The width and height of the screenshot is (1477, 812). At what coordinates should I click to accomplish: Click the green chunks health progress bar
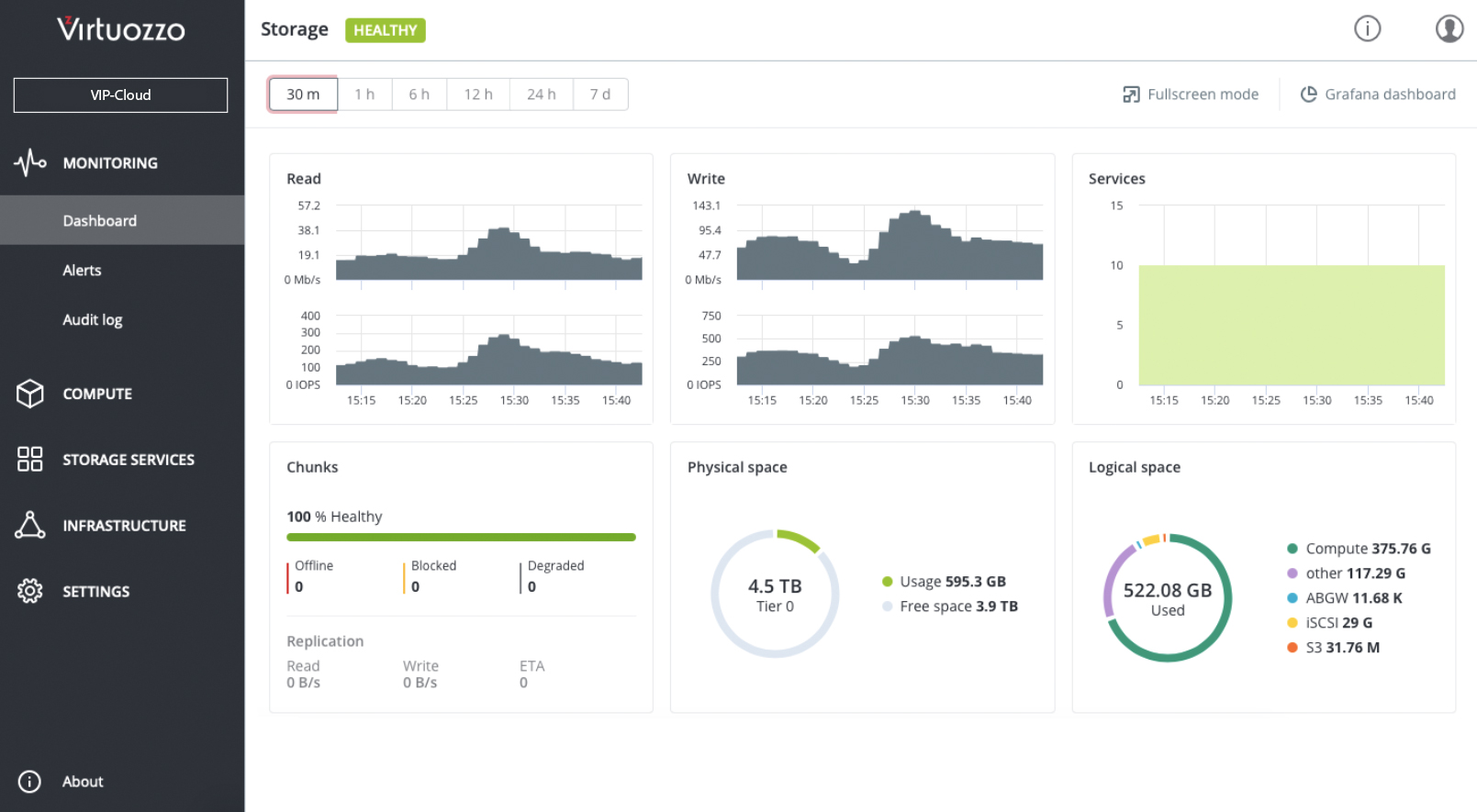coord(461,538)
